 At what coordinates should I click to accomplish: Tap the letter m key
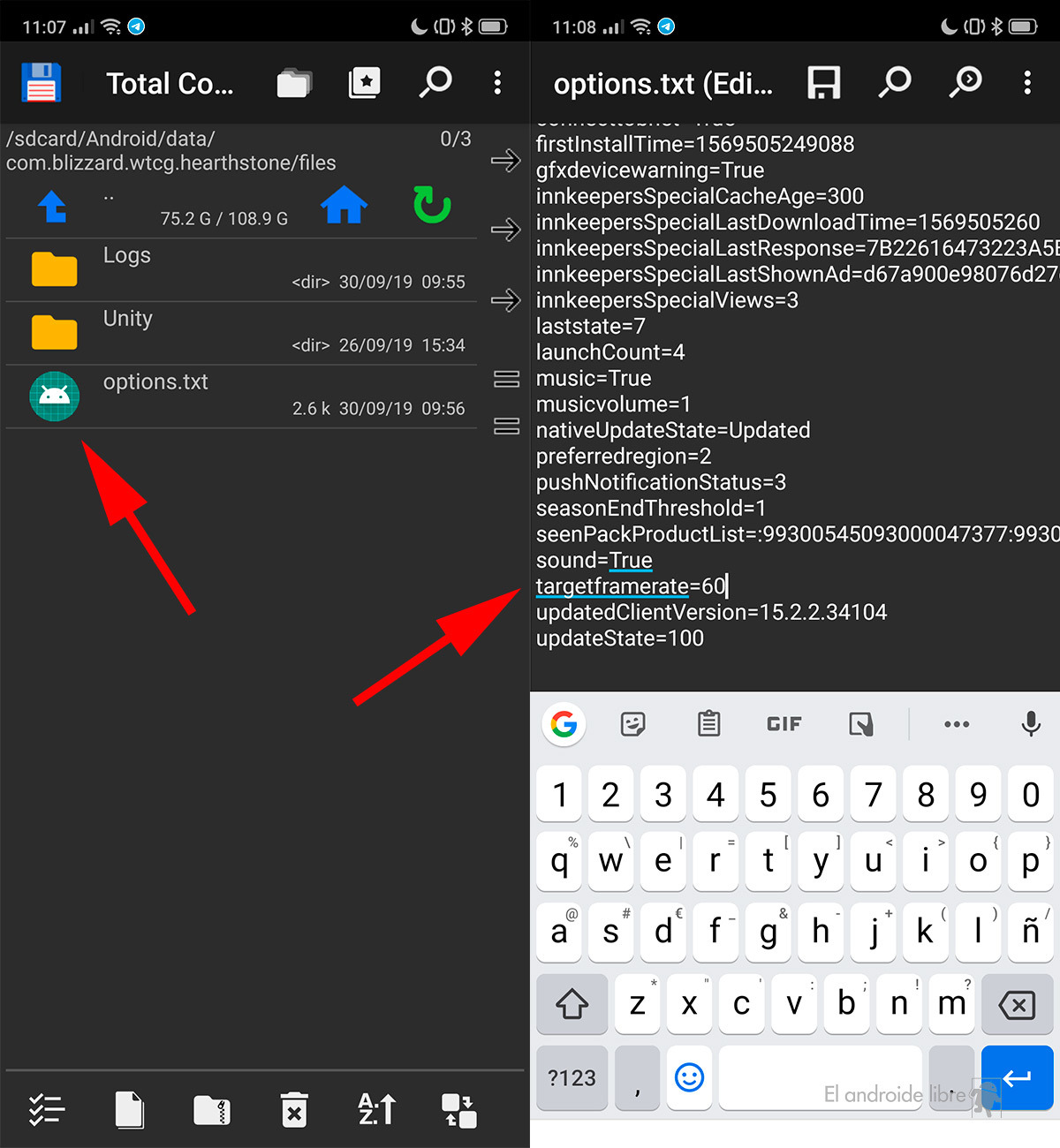(x=951, y=1004)
